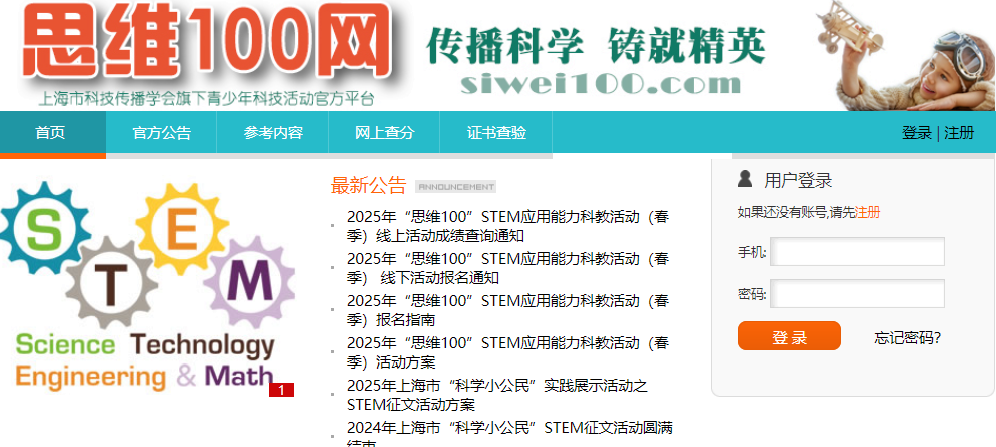Select slide indicator number 1
The width and height of the screenshot is (996, 447).
[x=281, y=390]
